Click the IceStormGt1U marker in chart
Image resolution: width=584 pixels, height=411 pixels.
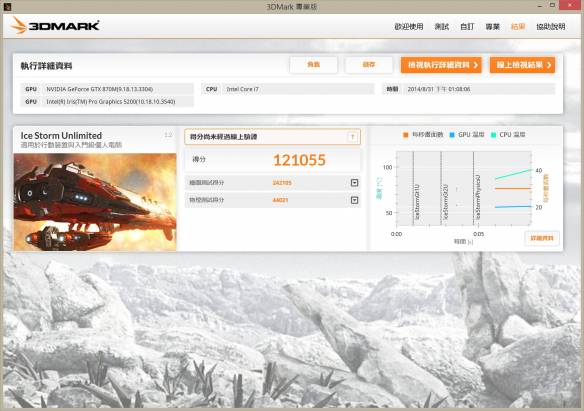tap(417, 201)
